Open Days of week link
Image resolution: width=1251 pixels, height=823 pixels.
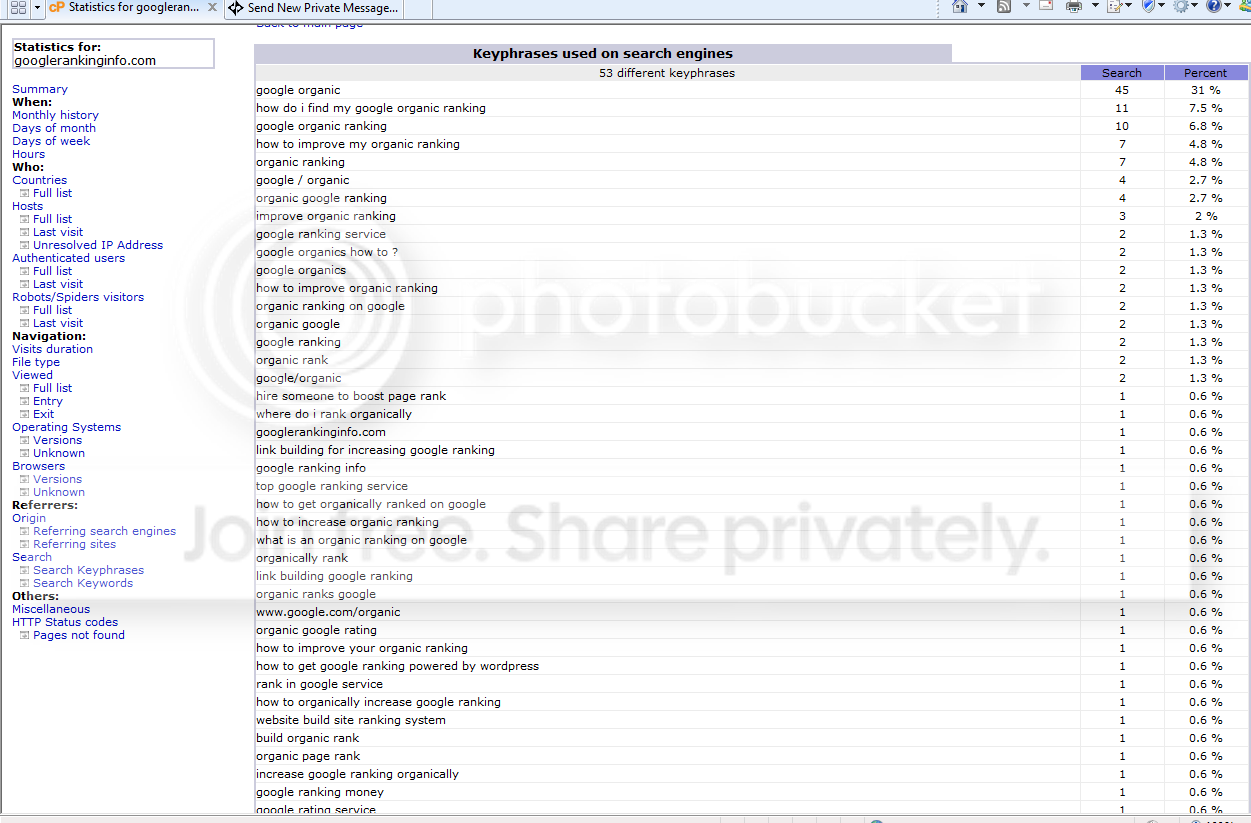pos(51,141)
